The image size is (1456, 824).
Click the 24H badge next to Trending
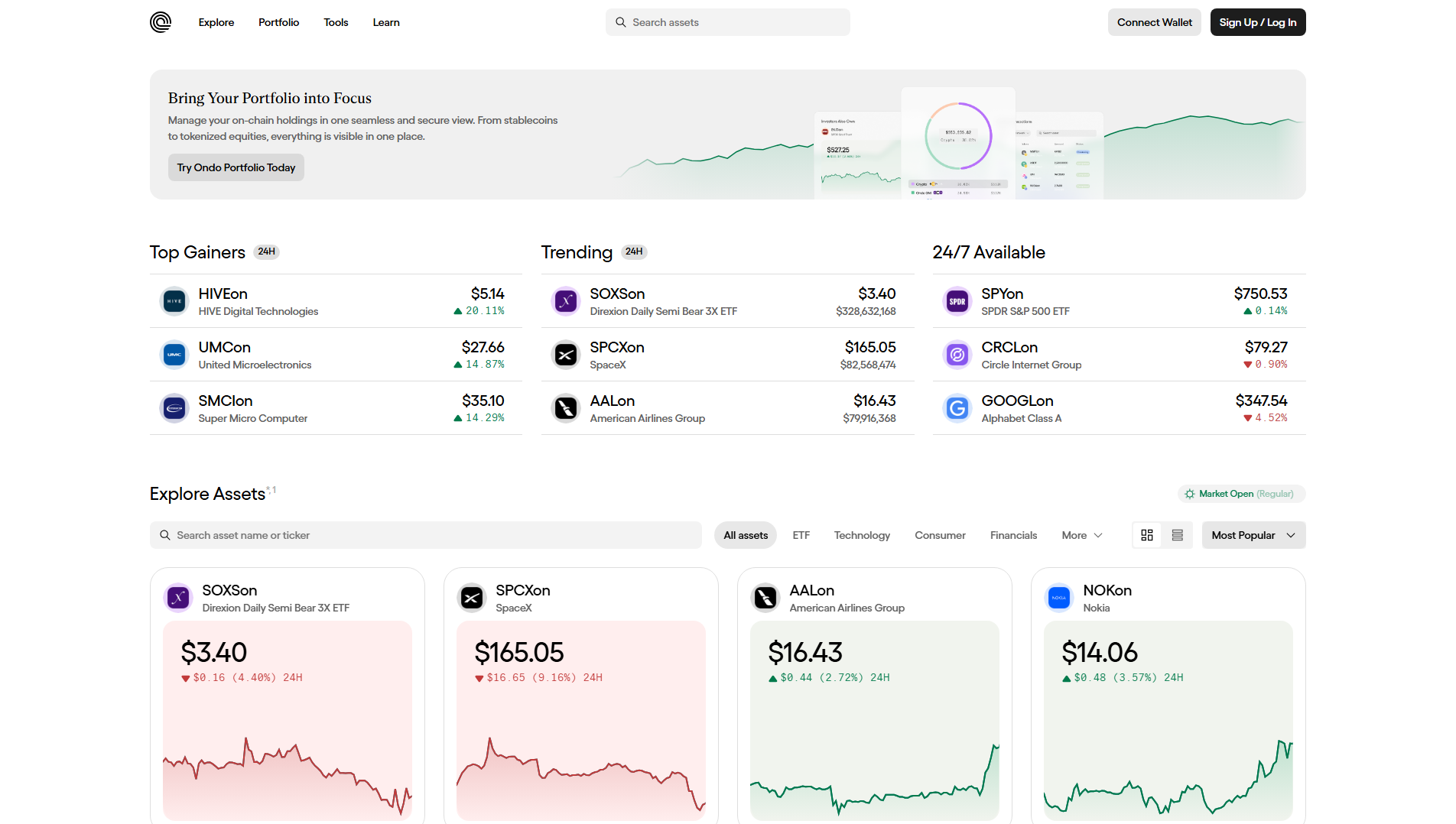[634, 252]
